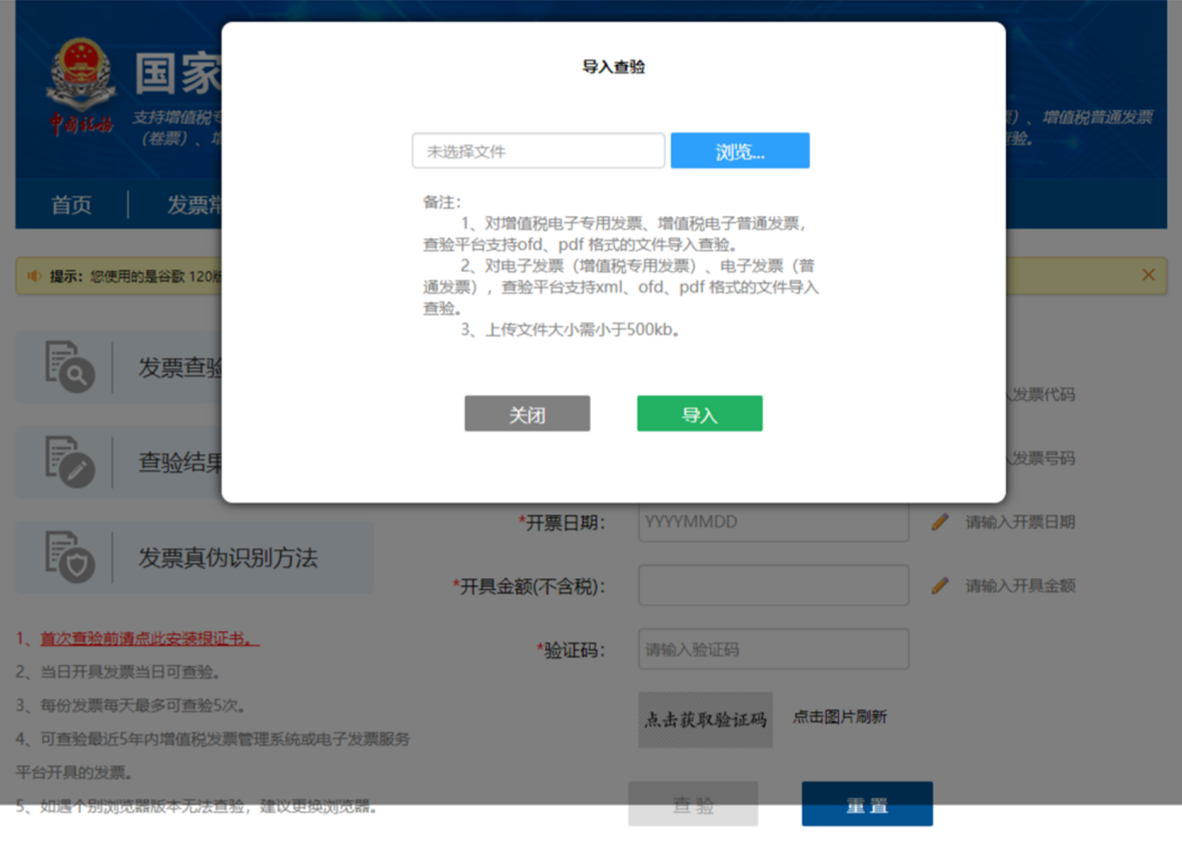Click the 未选择文件 file field
Viewport: 1182px width, 862px height.
coord(538,151)
